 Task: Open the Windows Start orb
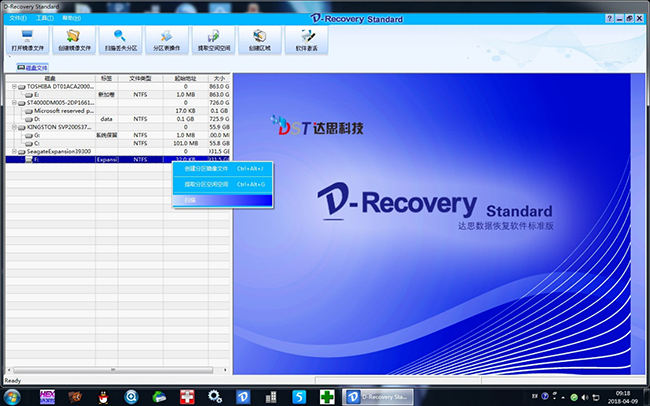tap(12, 397)
